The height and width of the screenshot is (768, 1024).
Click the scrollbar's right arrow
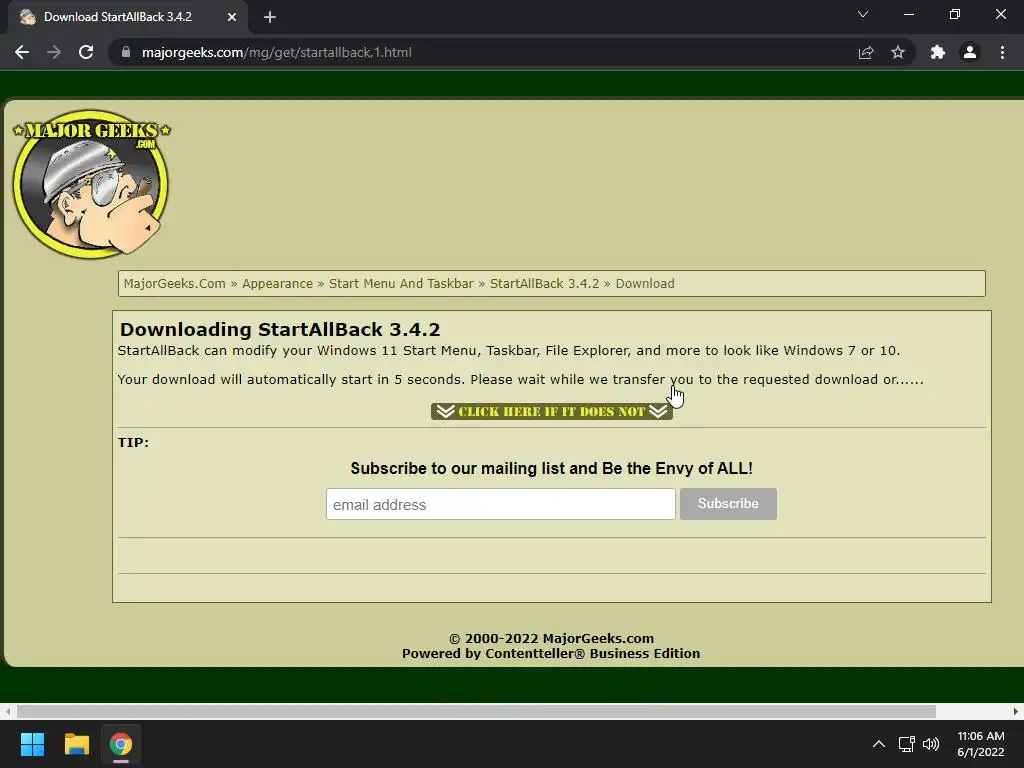coord(1016,711)
